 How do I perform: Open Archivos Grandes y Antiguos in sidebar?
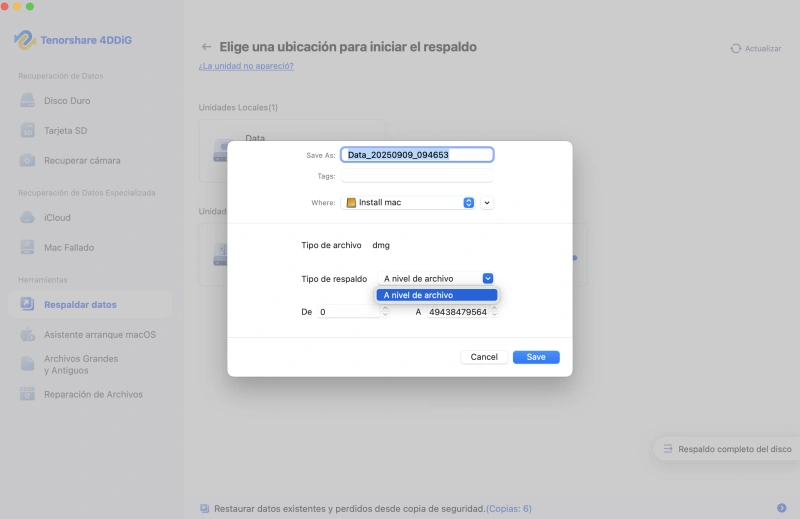[x=90, y=364]
